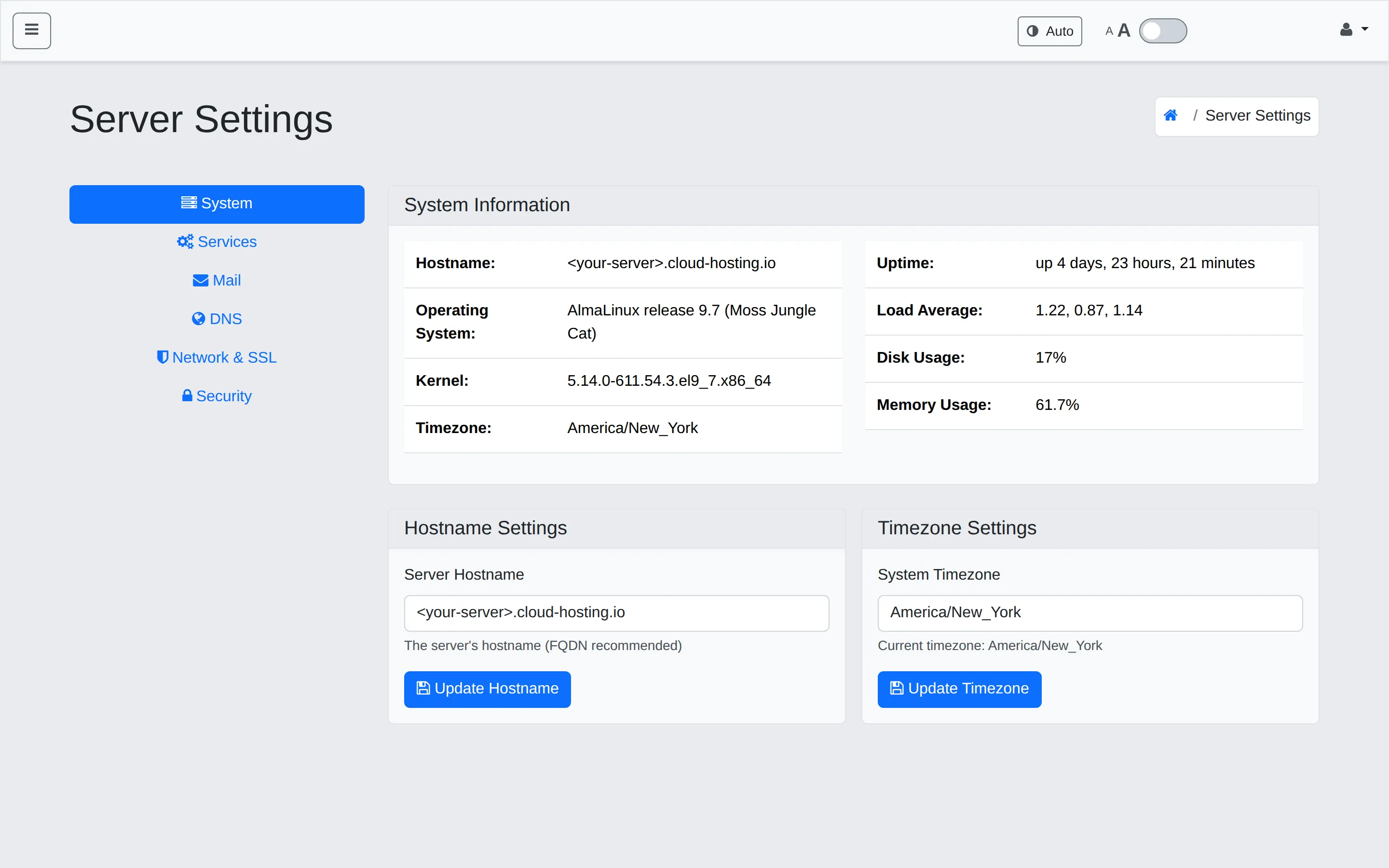Toggle the large font size switch
This screenshot has width=1389, height=868.
(x=1162, y=31)
